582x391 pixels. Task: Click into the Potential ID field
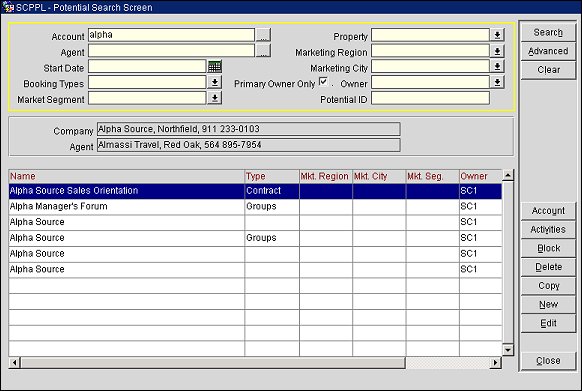tap(430, 98)
